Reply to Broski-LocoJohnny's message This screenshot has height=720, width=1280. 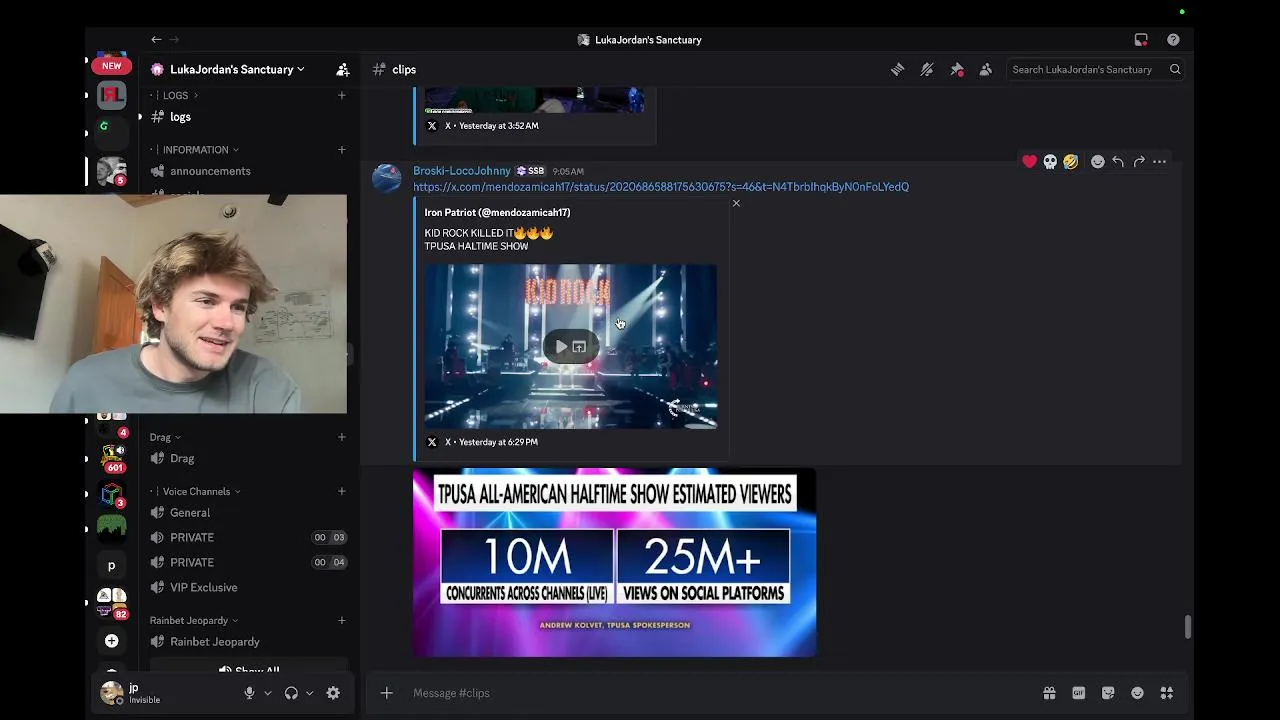1118,161
